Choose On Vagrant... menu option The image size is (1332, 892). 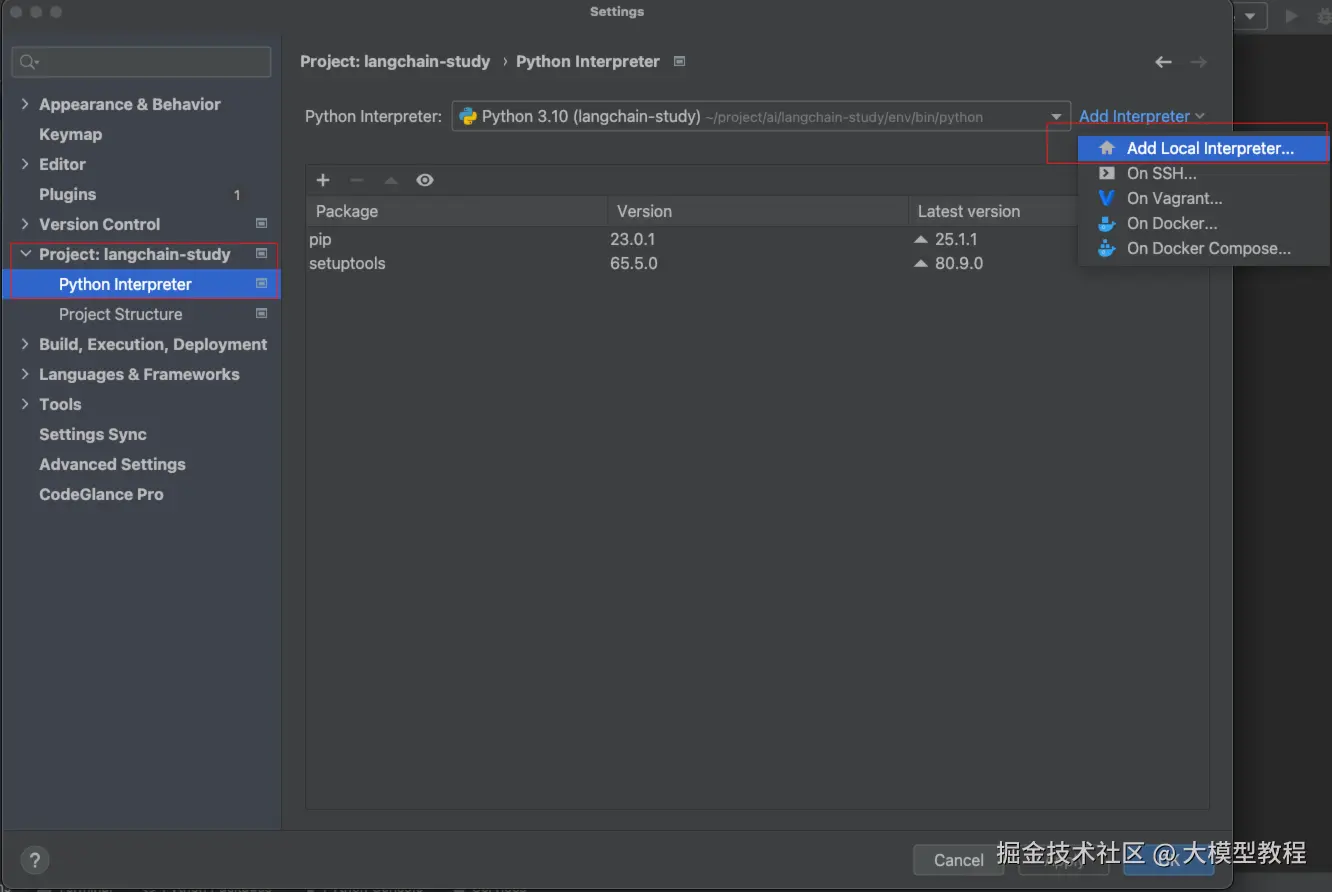click(1203, 198)
